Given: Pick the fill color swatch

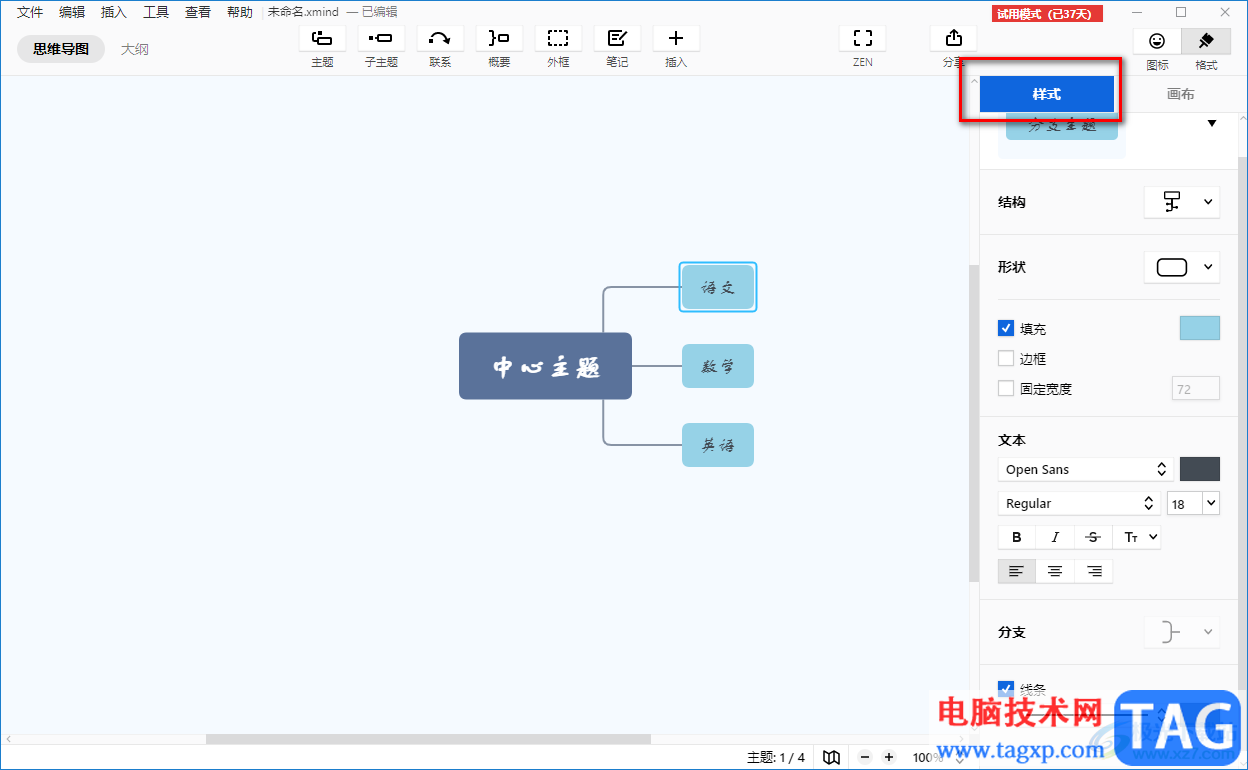Looking at the screenshot, I should click(1200, 328).
